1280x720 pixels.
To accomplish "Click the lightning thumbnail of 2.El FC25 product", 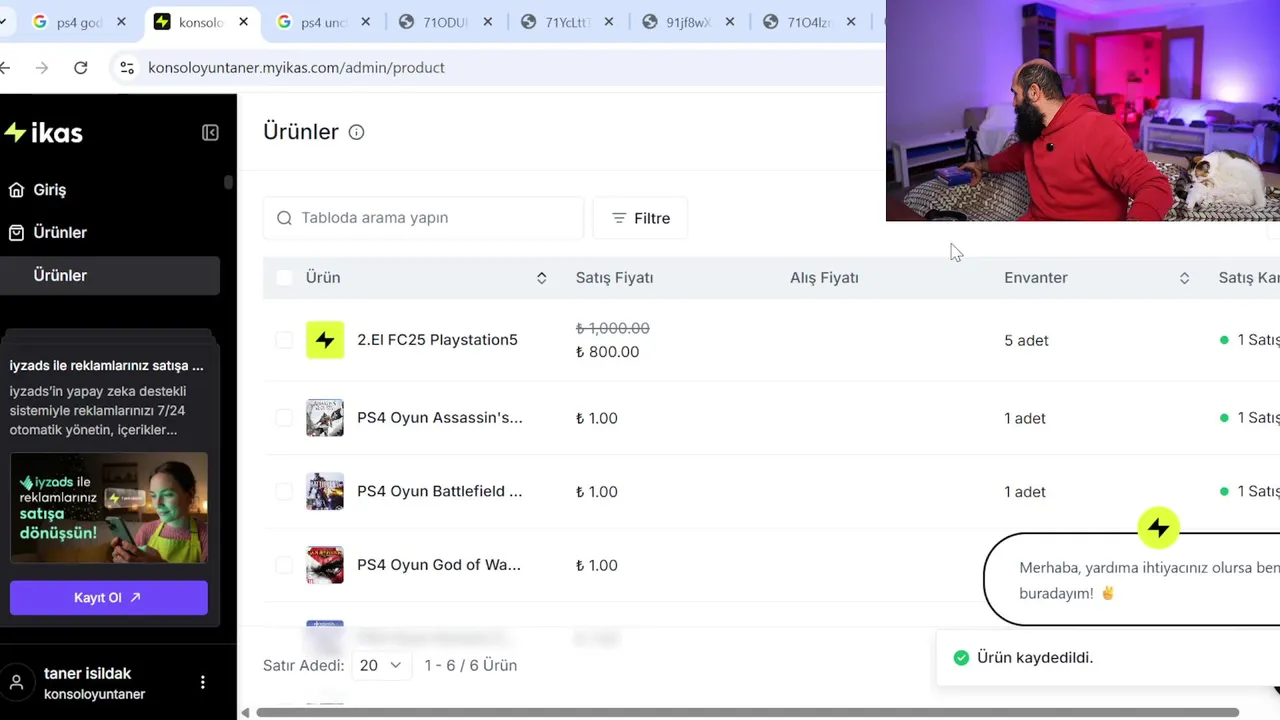I will (x=325, y=340).
